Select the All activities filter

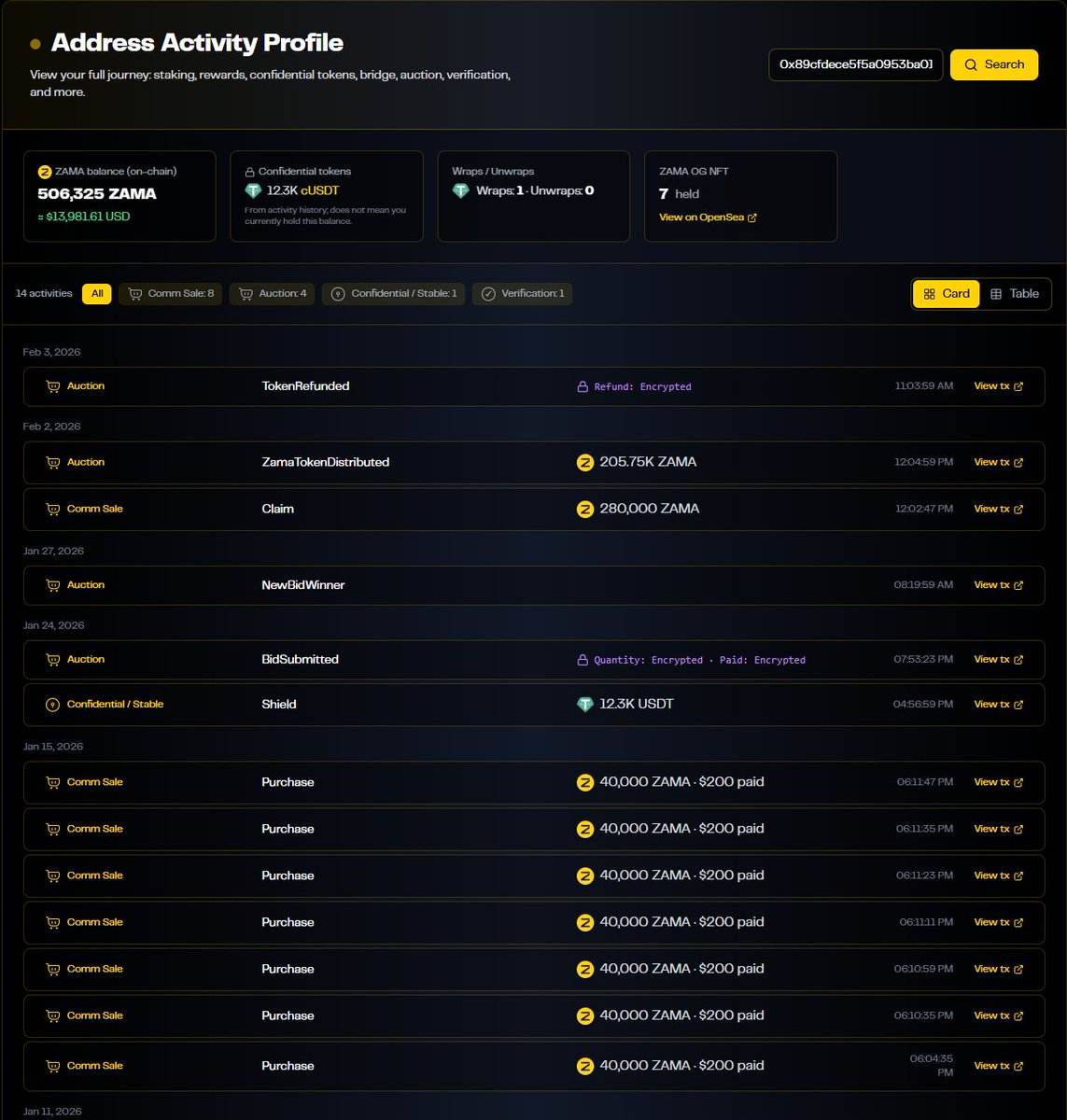97,293
